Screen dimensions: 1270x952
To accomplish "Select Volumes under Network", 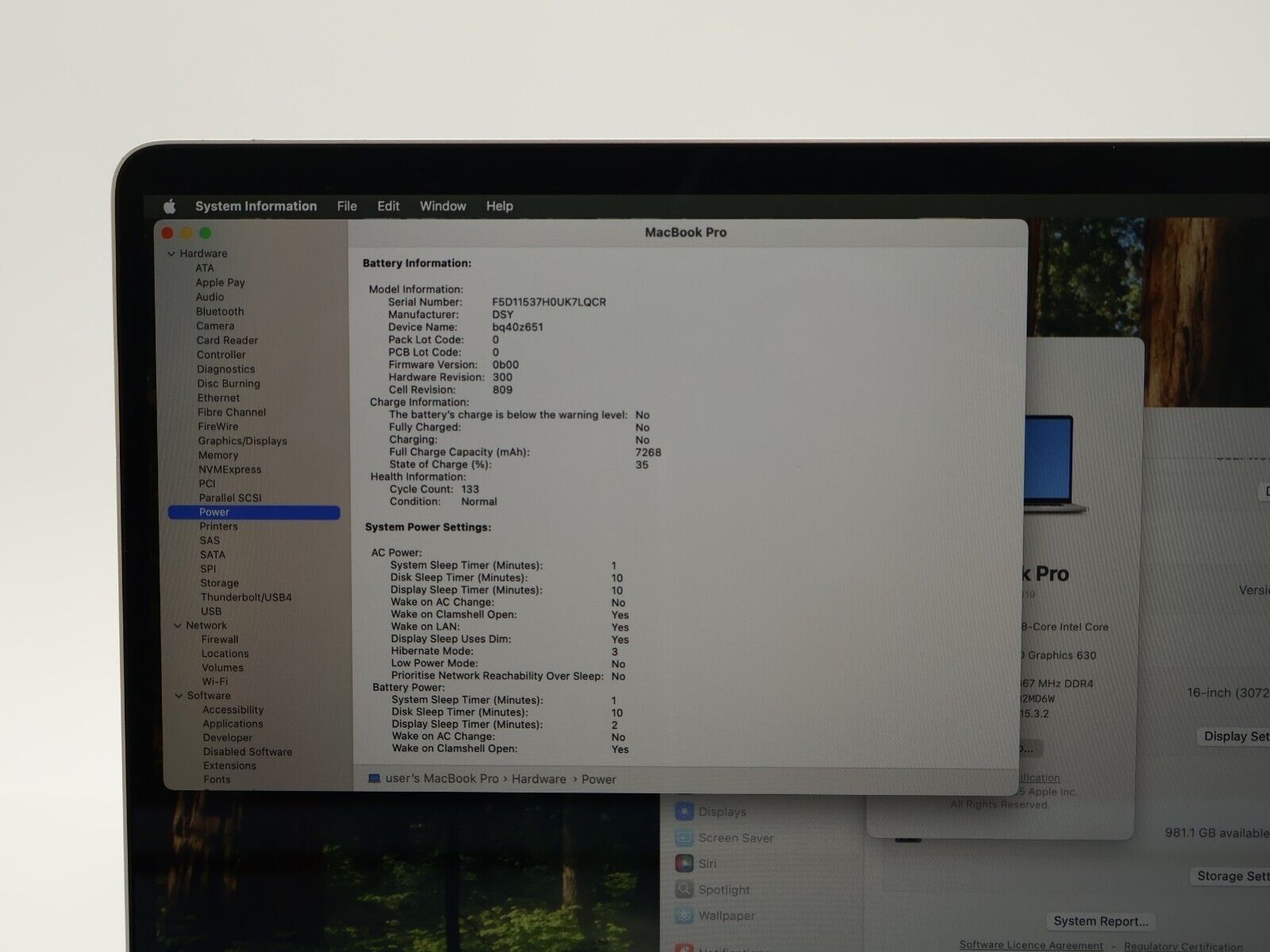I will pos(222,668).
